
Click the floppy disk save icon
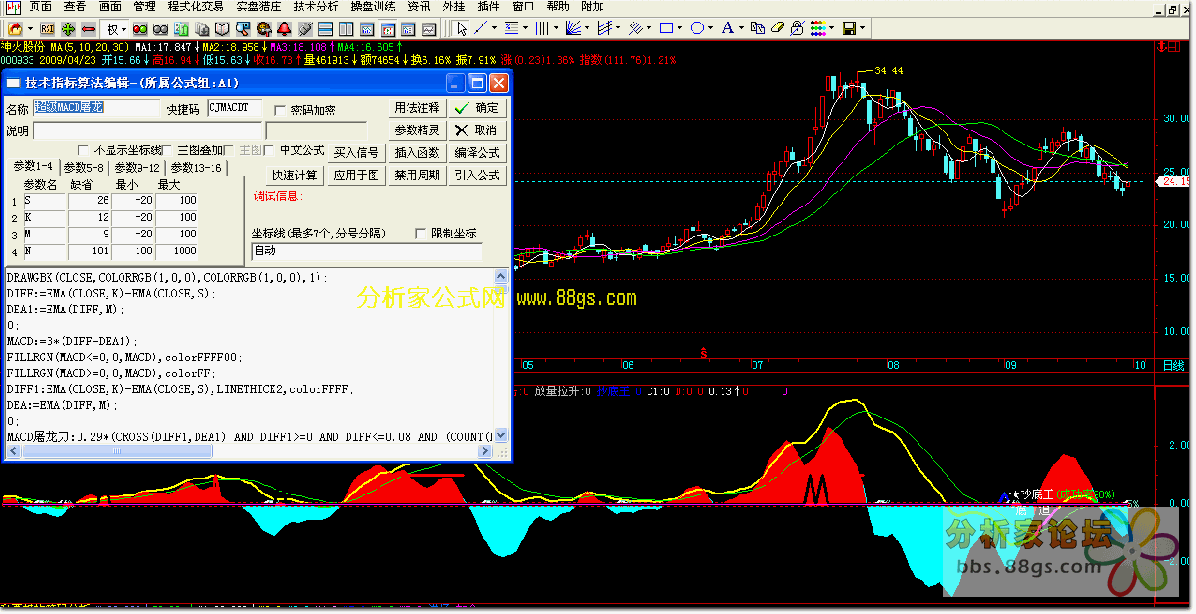[x=849, y=29]
